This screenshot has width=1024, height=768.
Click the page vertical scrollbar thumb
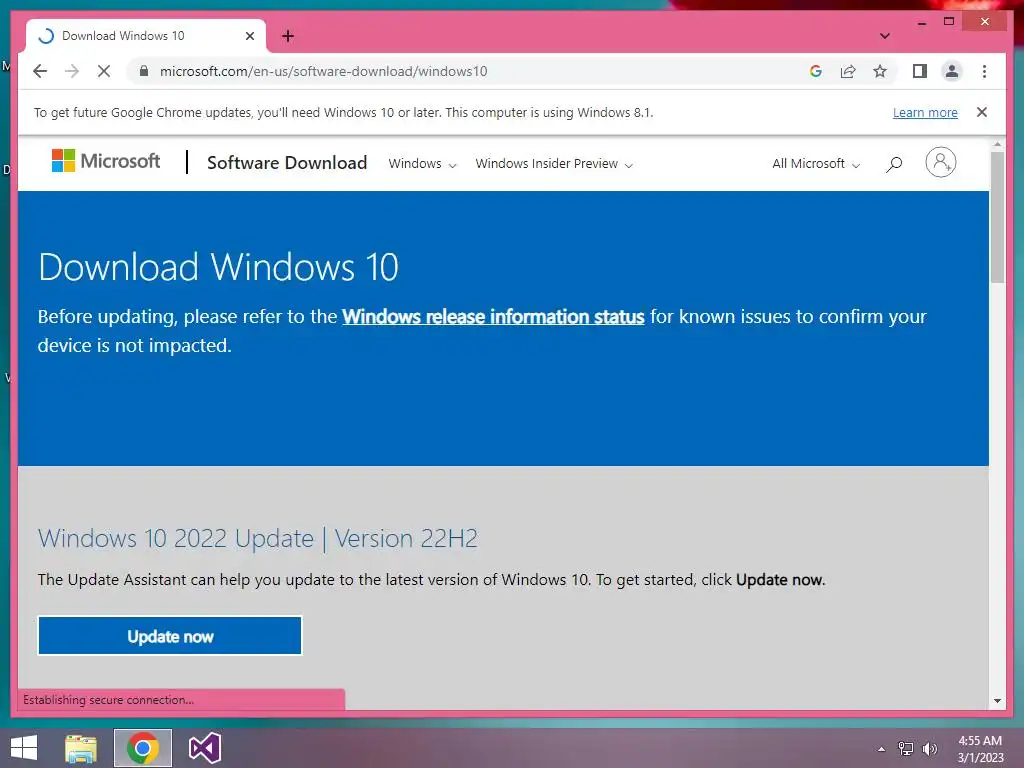[x=997, y=217]
